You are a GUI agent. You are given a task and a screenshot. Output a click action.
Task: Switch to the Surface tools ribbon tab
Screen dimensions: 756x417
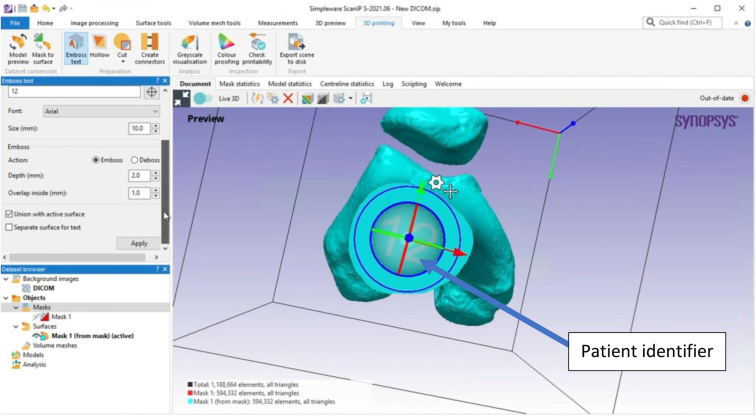pos(153,23)
